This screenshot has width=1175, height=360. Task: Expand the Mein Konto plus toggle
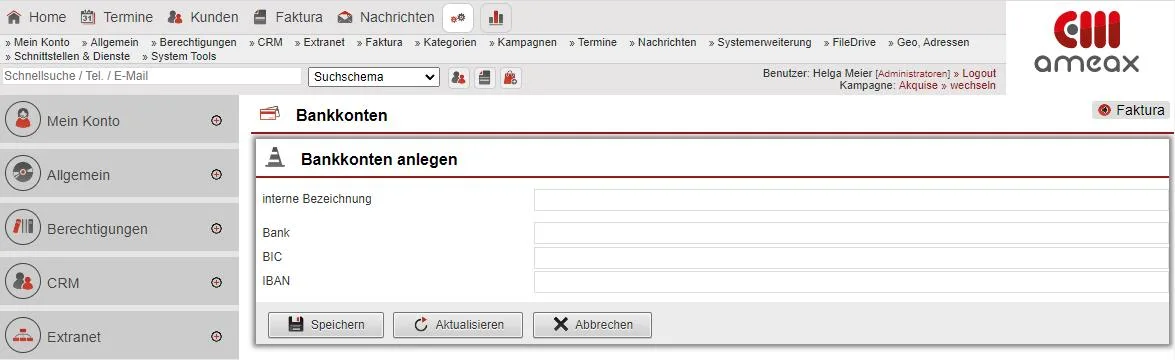pyautogui.click(x=217, y=120)
